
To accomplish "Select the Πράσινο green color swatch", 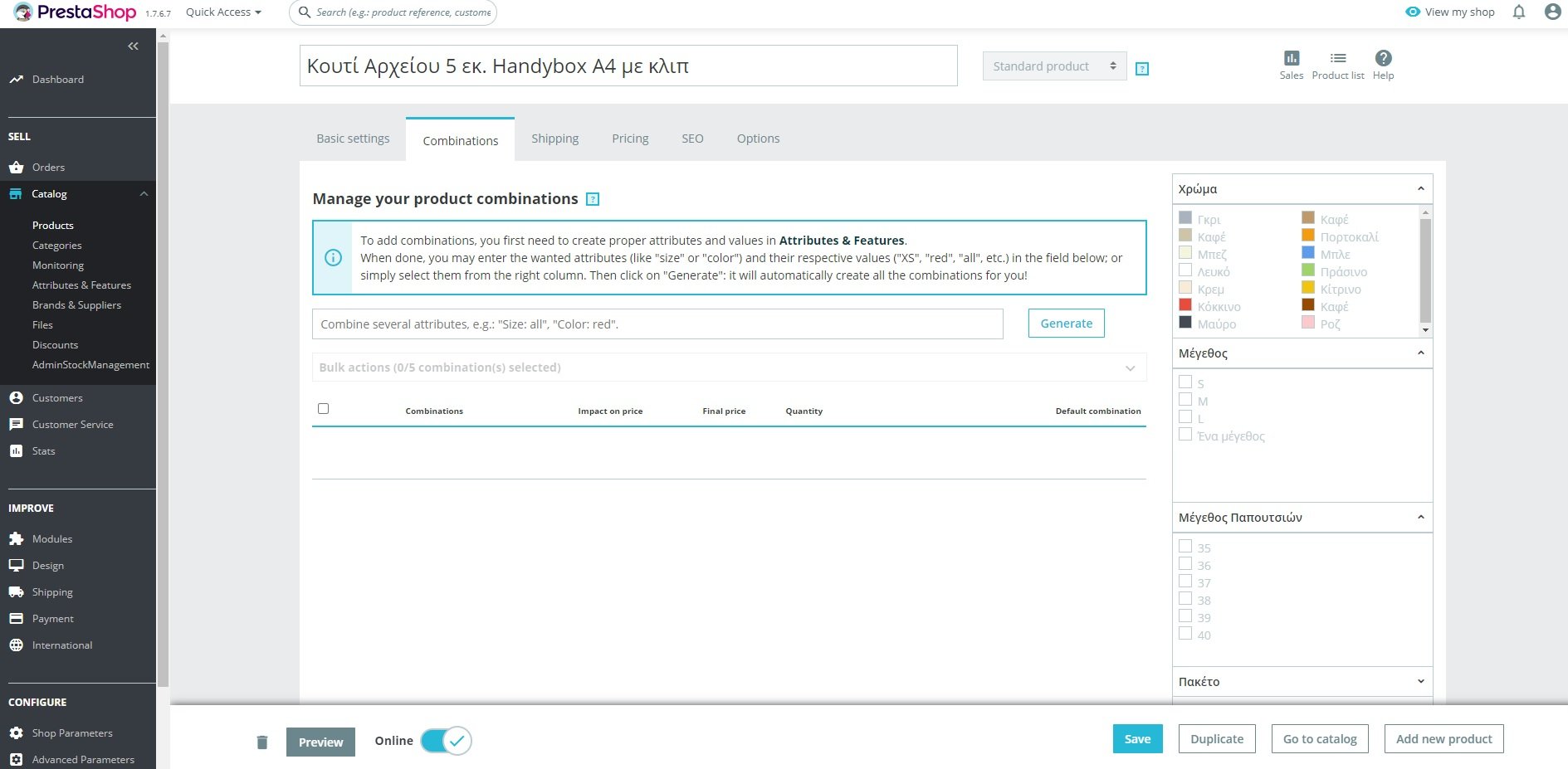I will [x=1308, y=270].
